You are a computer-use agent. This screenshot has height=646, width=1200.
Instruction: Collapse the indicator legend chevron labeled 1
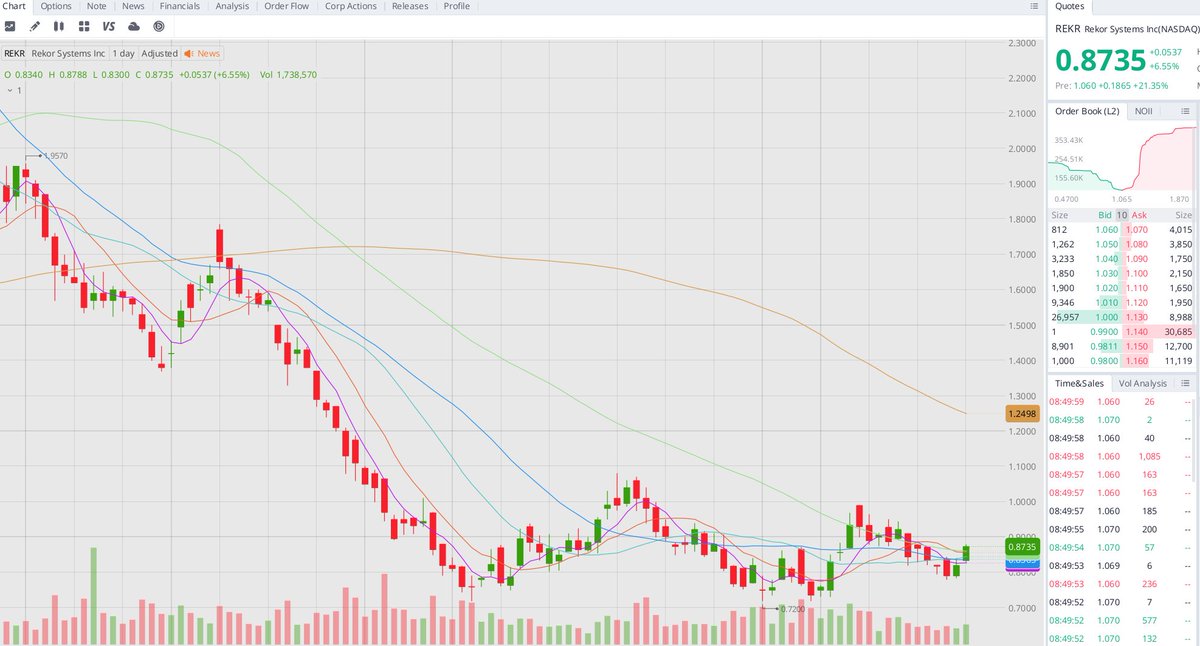[9, 90]
